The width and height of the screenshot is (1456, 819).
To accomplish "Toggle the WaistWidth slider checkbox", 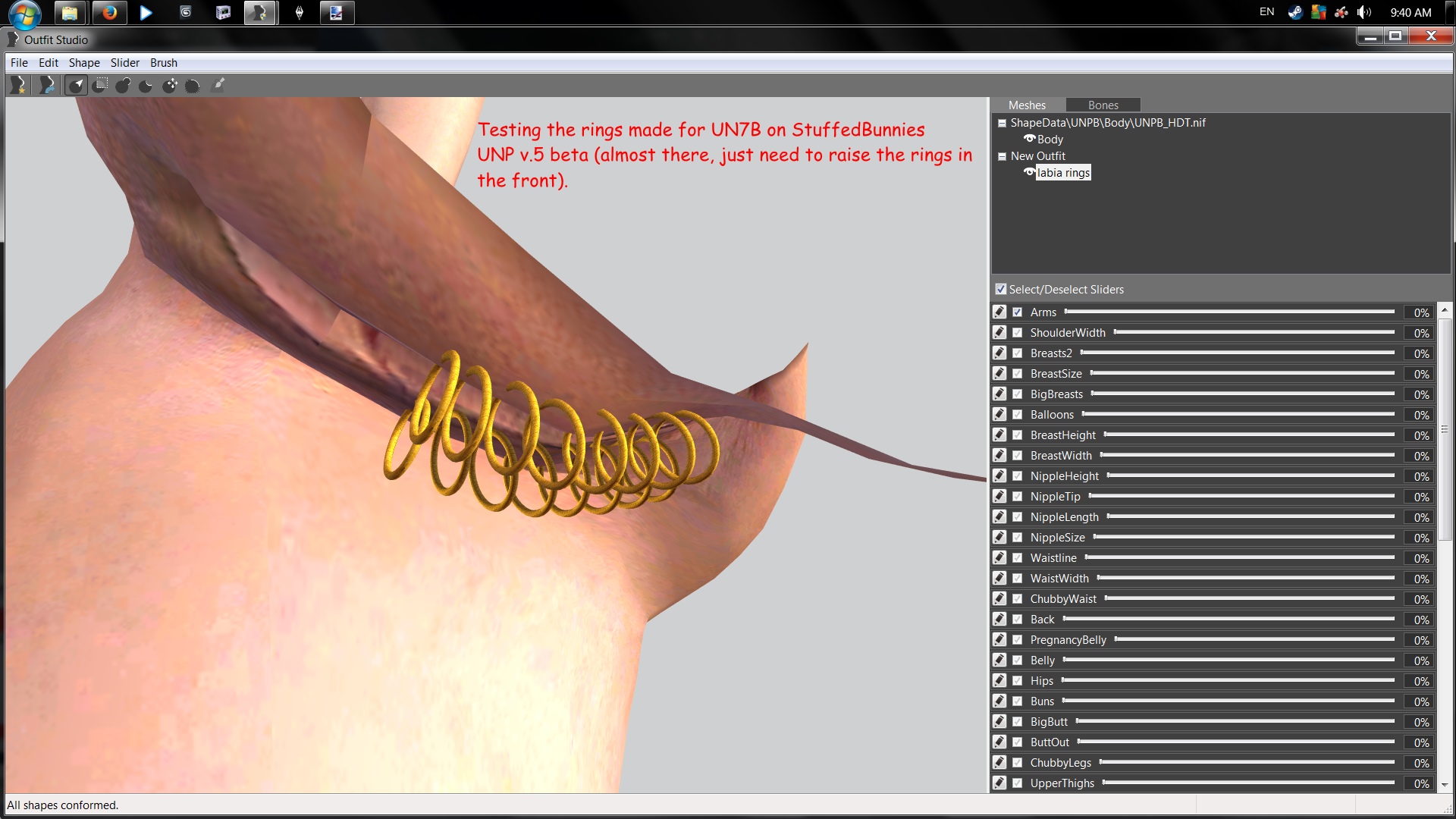I will pyautogui.click(x=1018, y=578).
